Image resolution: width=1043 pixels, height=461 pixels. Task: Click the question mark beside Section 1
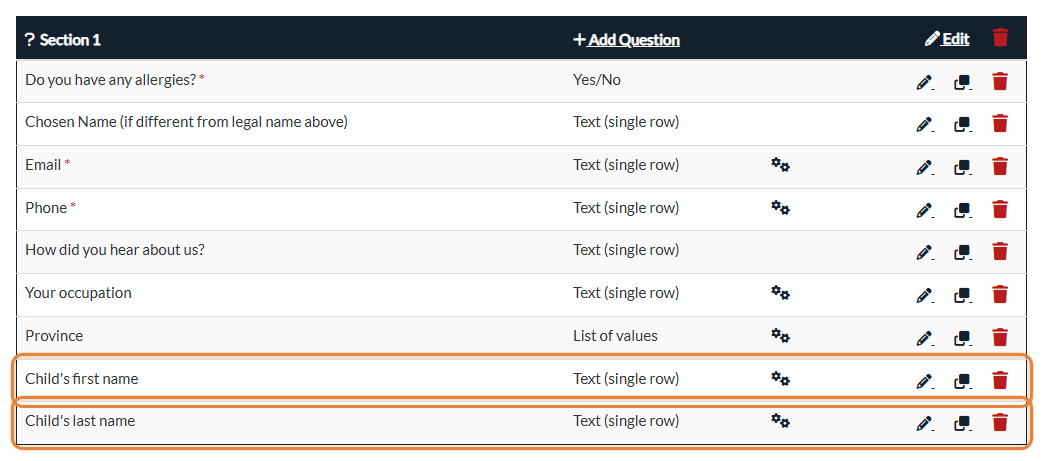29,40
